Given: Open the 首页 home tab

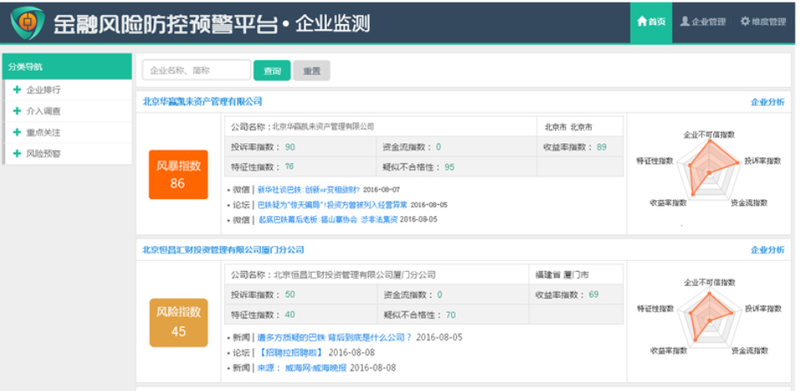Looking at the screenshot, I should coord(651,22).
